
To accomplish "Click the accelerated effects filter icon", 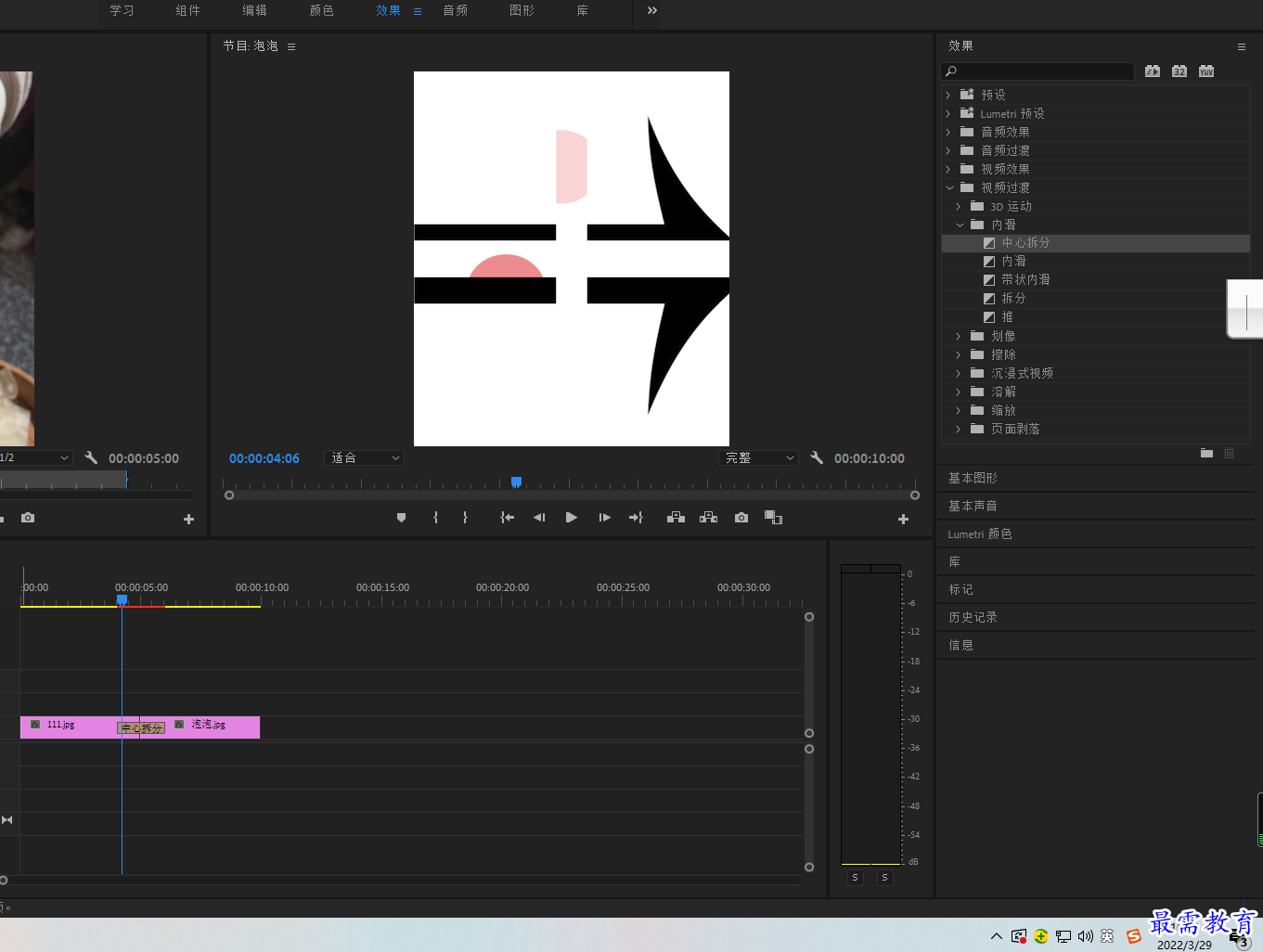I will (x=1153, y=71).
